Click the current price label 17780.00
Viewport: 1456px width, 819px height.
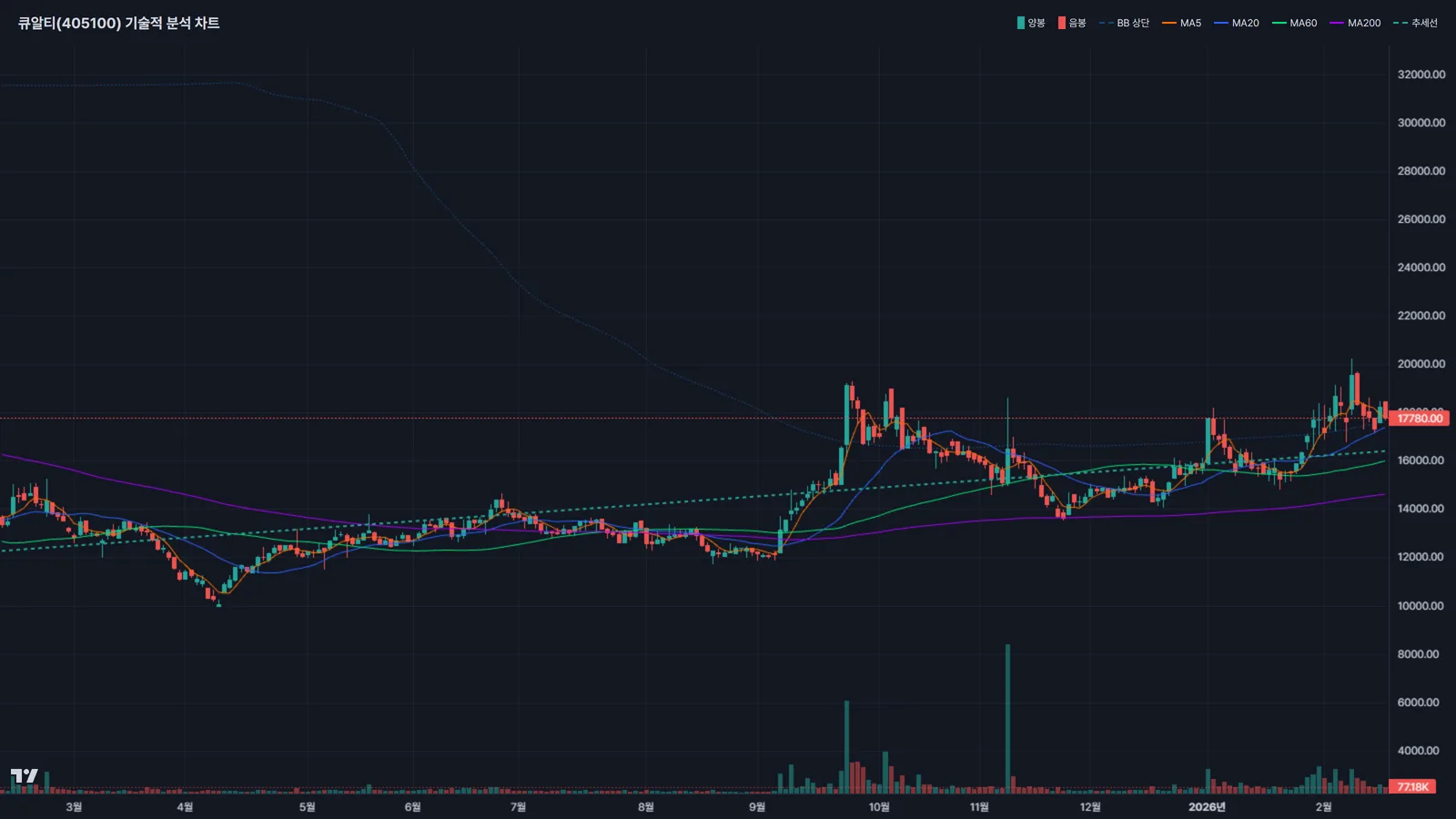[x=1420, y=419]
